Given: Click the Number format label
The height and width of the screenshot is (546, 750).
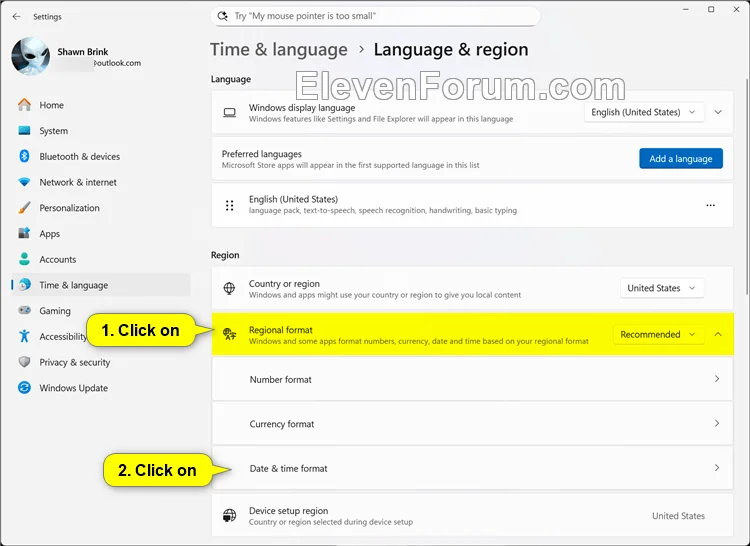Looking at the screenshot, I should point(280,380).
